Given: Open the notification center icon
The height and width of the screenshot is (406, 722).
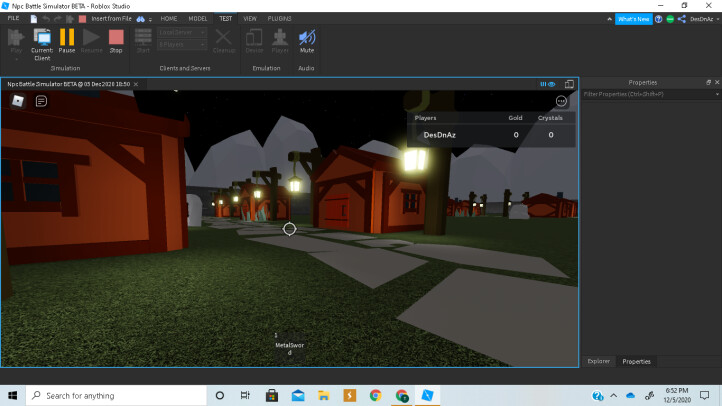Looking at the screenshot, I should tap(705, 395).
